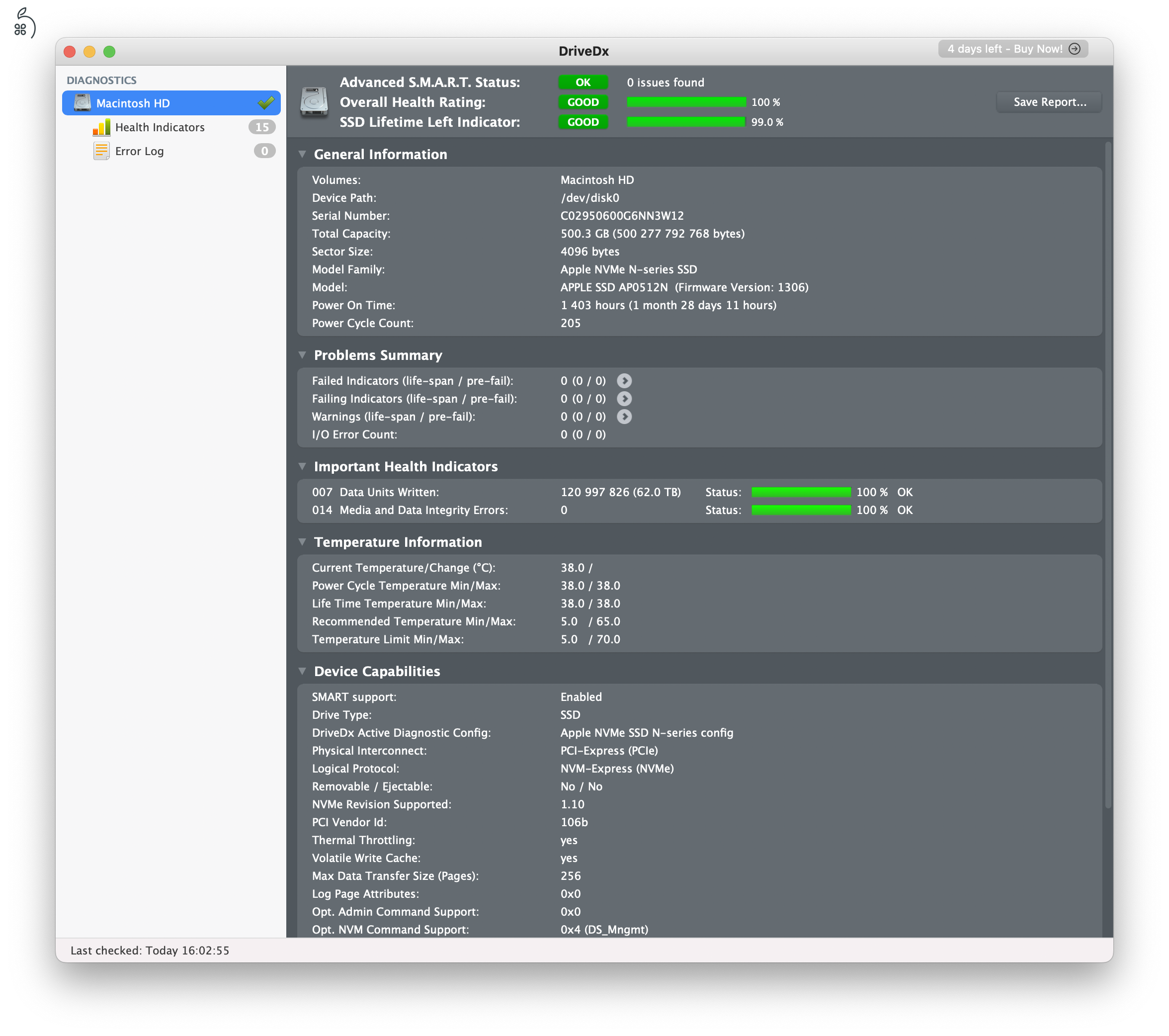Click the Save Report... button
This screenshot has width=1169, height=1036.
click(1049, 102)
